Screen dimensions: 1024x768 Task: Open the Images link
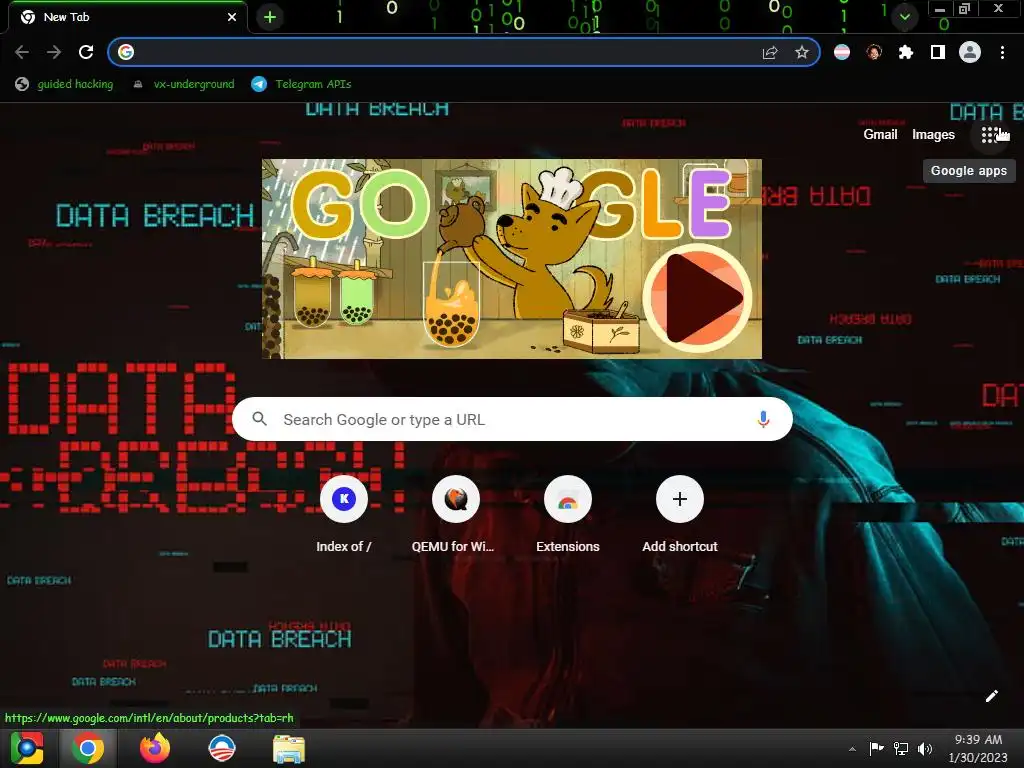[933, 135]
